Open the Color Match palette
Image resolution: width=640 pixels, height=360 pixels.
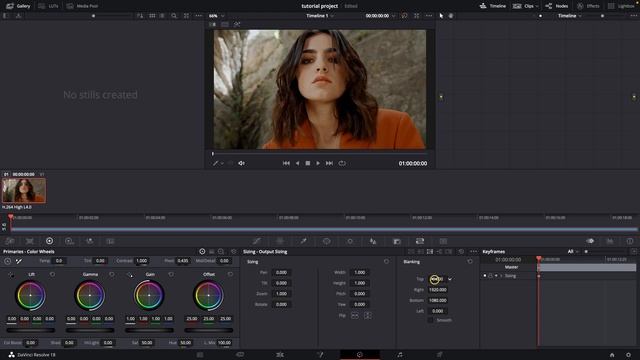(x=30, y=241)
